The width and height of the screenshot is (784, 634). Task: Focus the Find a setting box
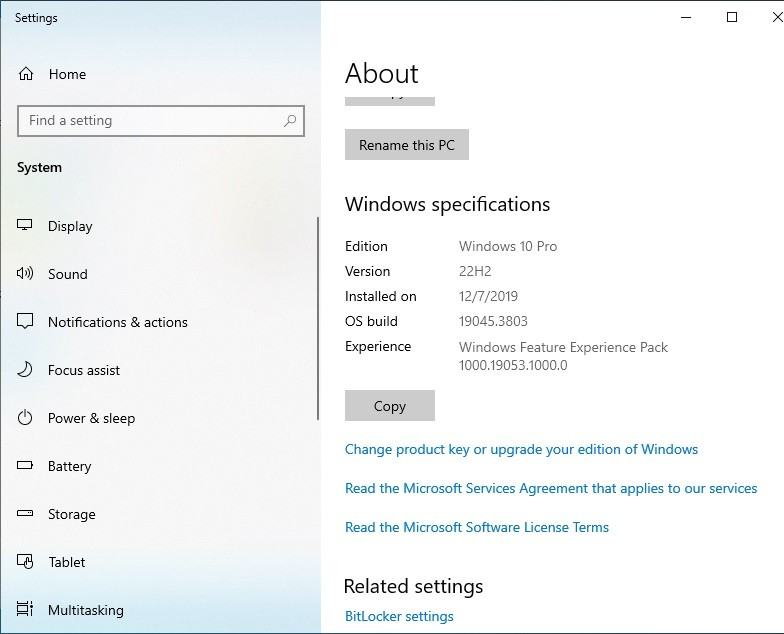(x=161, y=120)
